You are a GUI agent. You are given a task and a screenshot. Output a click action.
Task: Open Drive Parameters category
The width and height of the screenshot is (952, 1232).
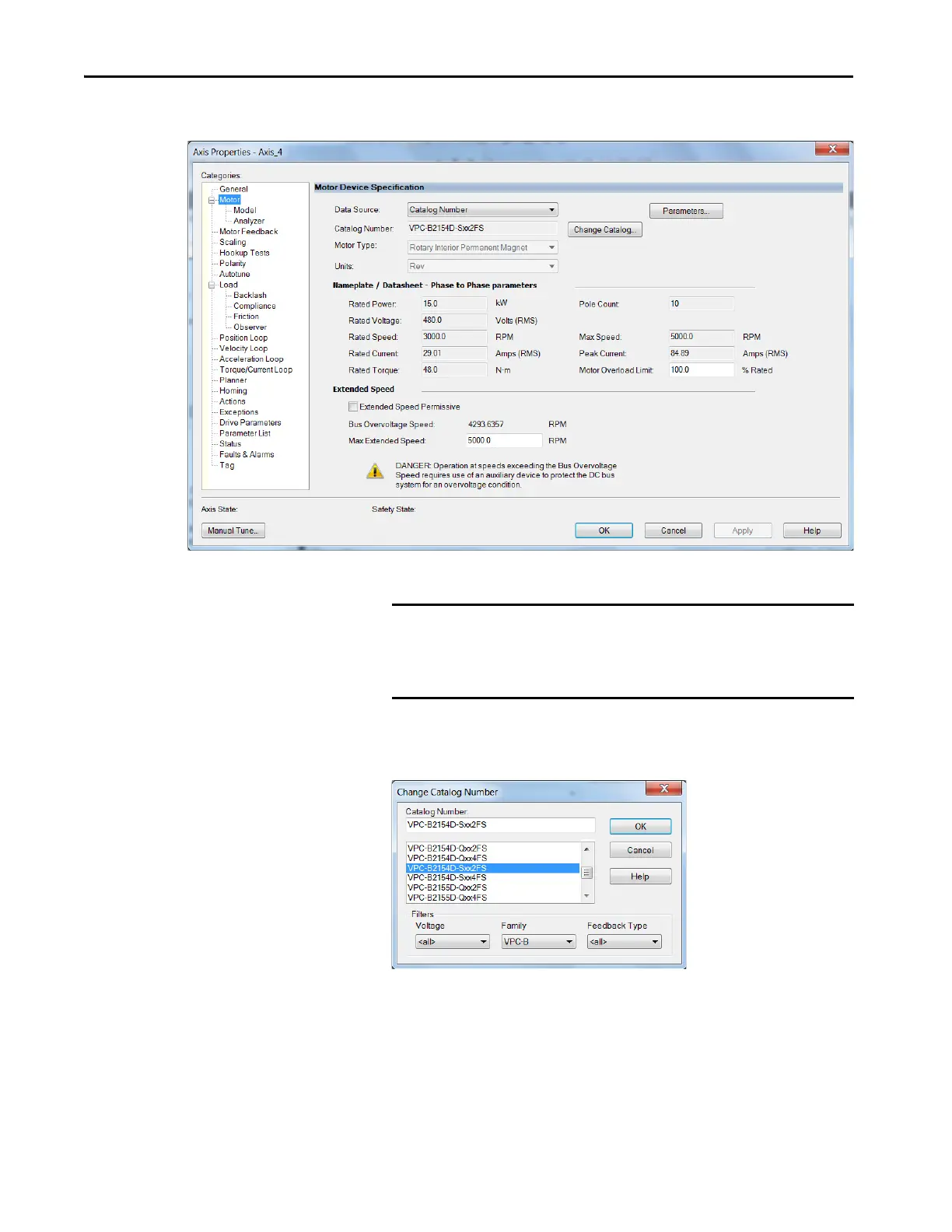coord(250,423)
